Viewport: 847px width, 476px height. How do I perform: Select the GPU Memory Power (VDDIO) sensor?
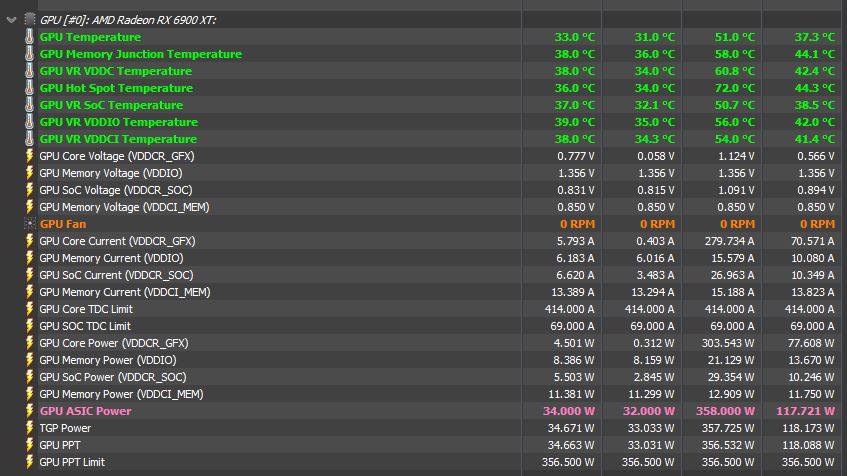107,360
